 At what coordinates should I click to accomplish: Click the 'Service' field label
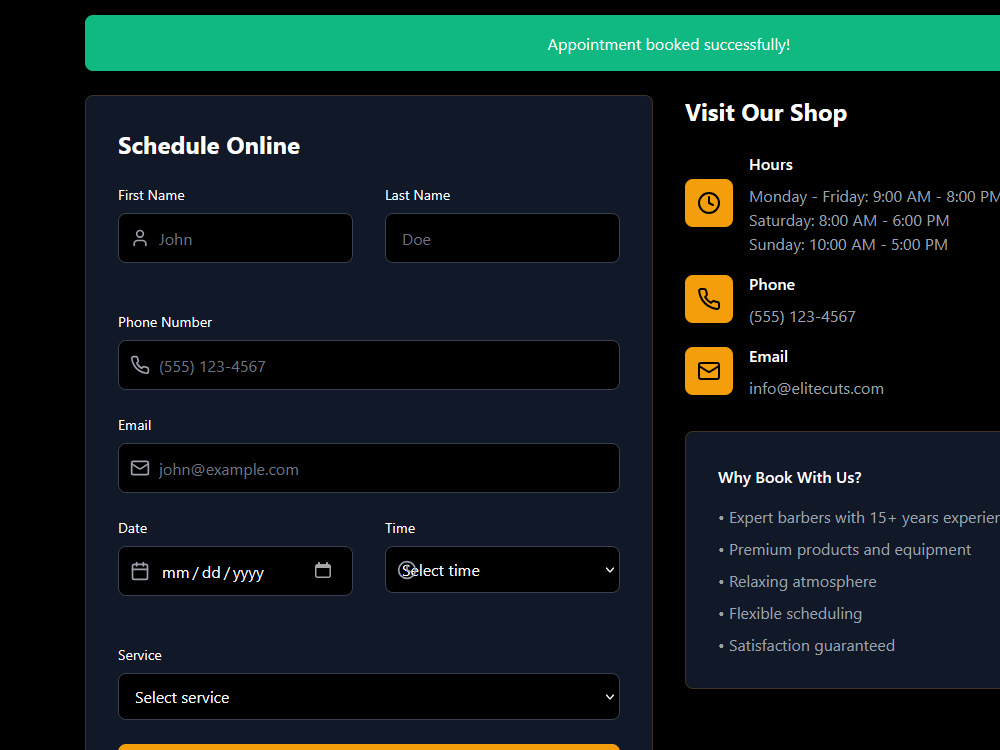coord(140,655)
